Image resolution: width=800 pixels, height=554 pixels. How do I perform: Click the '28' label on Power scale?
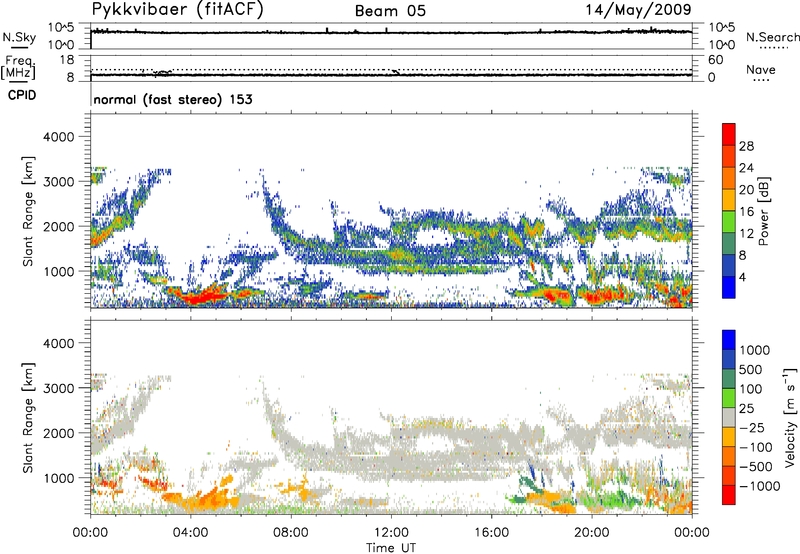(746, 146)
